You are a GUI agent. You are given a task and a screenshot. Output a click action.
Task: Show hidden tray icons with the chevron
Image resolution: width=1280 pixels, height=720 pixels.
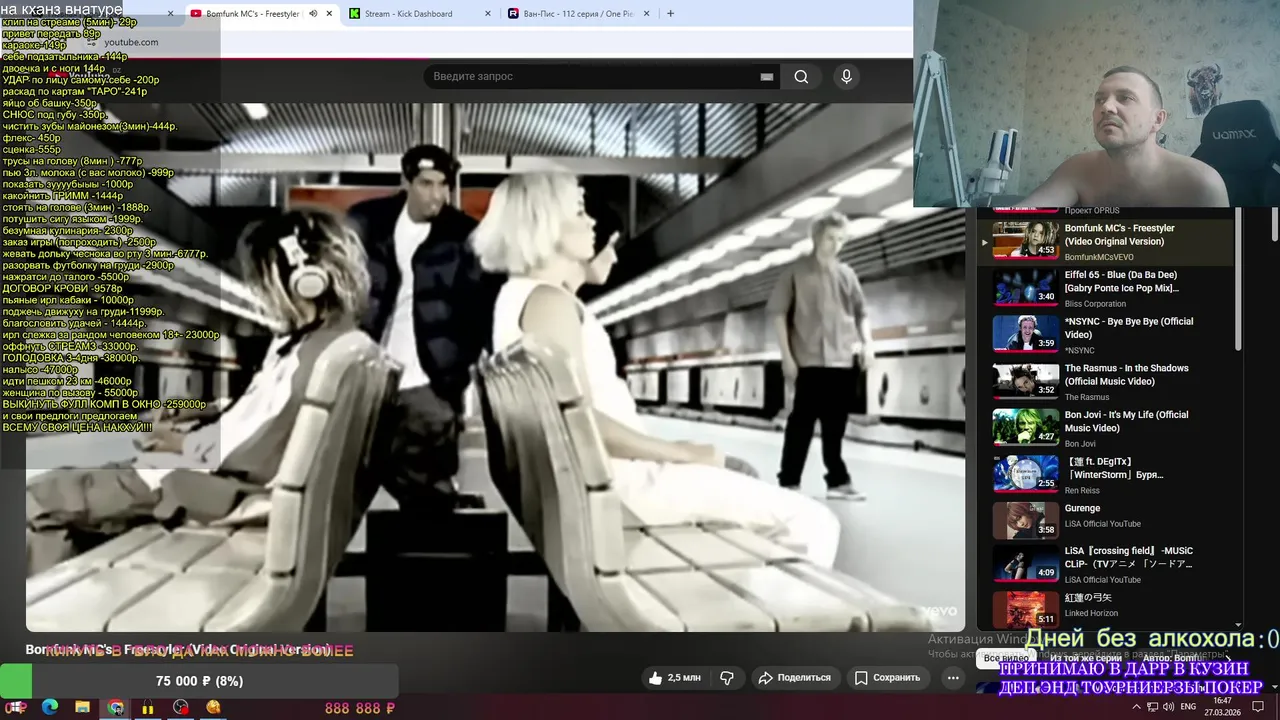point(1136,707)
